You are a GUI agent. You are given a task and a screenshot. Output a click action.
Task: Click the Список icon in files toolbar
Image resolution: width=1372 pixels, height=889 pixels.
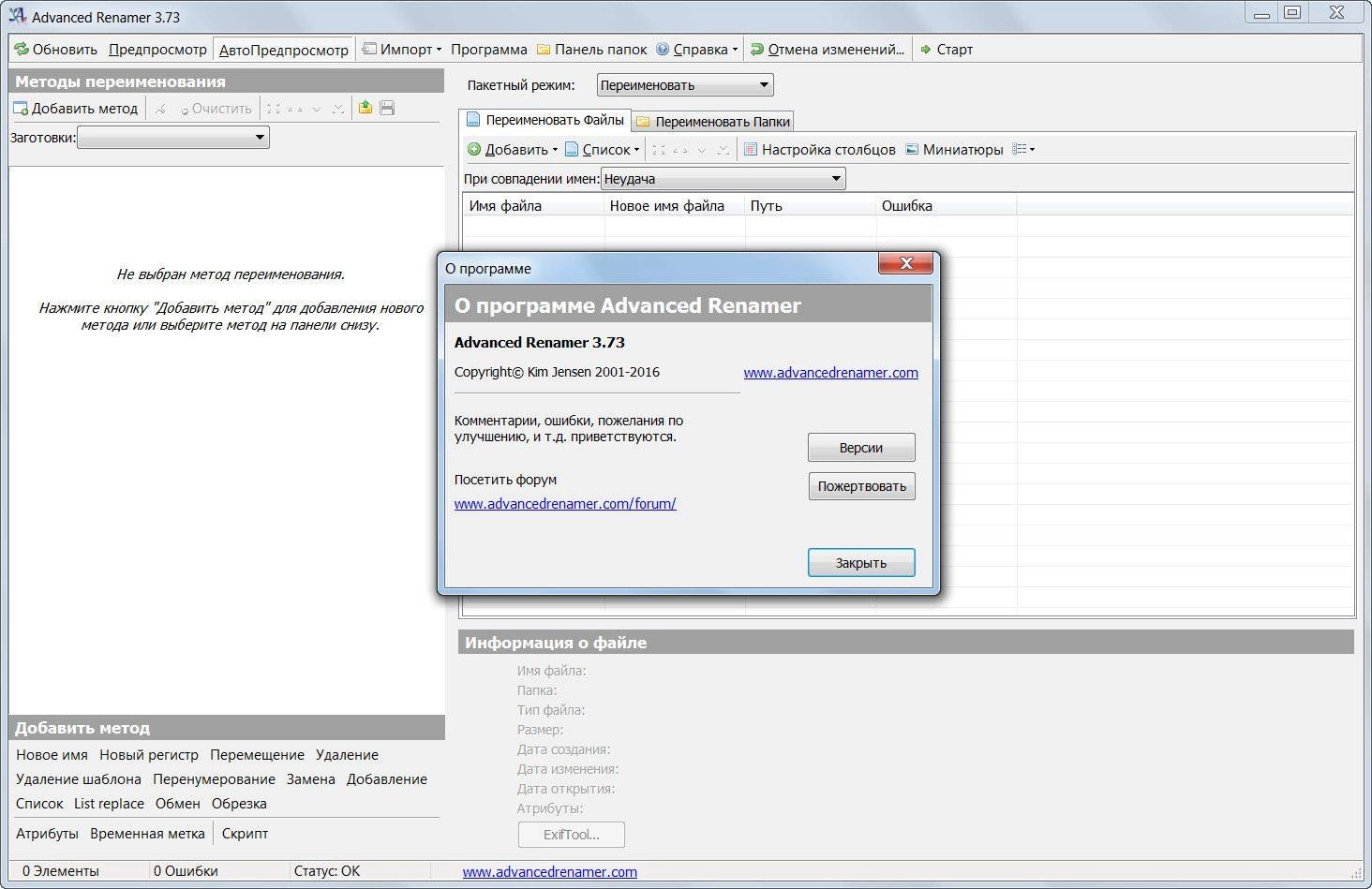tap(572, 149)
